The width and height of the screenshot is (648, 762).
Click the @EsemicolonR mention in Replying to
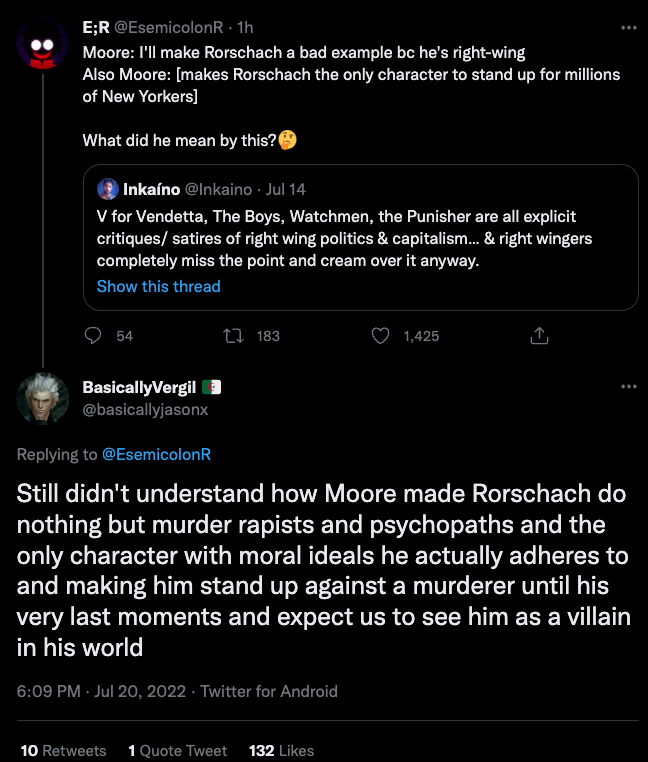[156, 454]
